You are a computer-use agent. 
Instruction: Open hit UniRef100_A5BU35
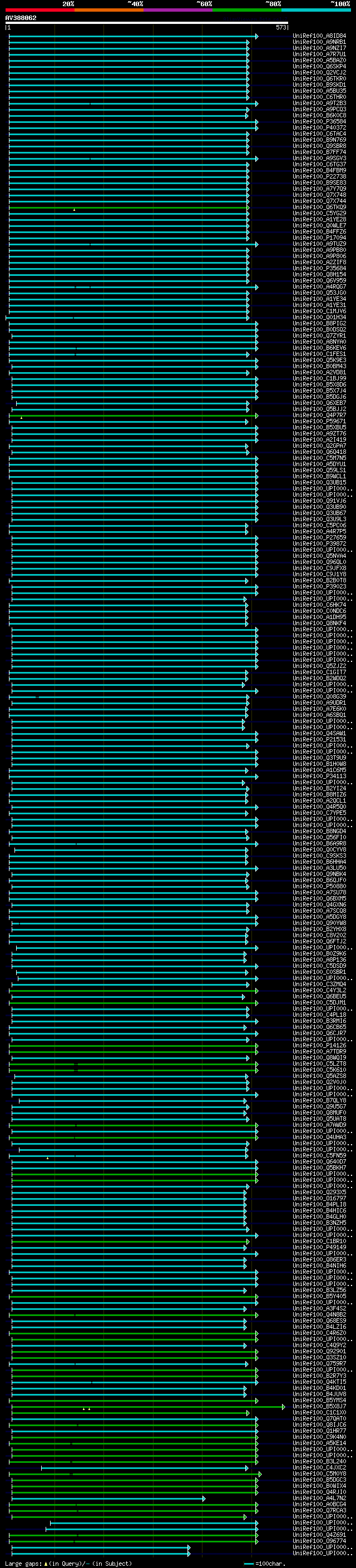[319, 91]
